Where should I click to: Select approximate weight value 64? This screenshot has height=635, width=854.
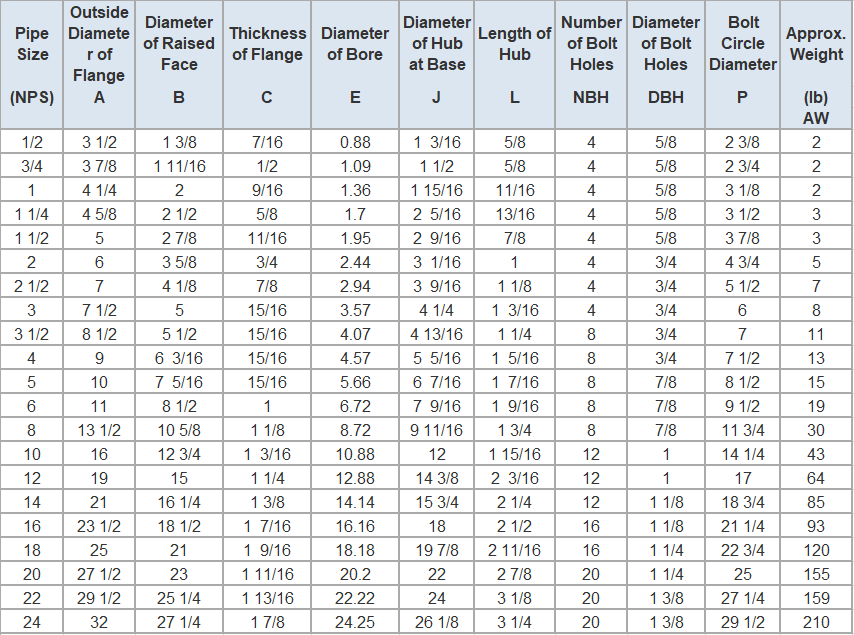816,478
